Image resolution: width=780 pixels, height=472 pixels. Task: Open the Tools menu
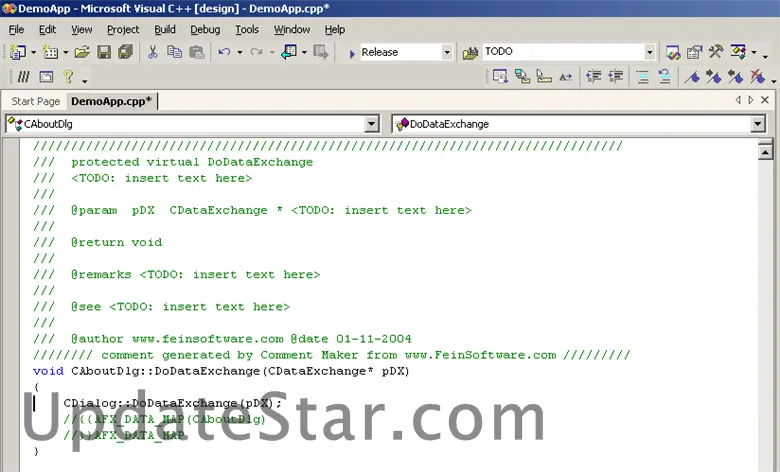point(247,29)
